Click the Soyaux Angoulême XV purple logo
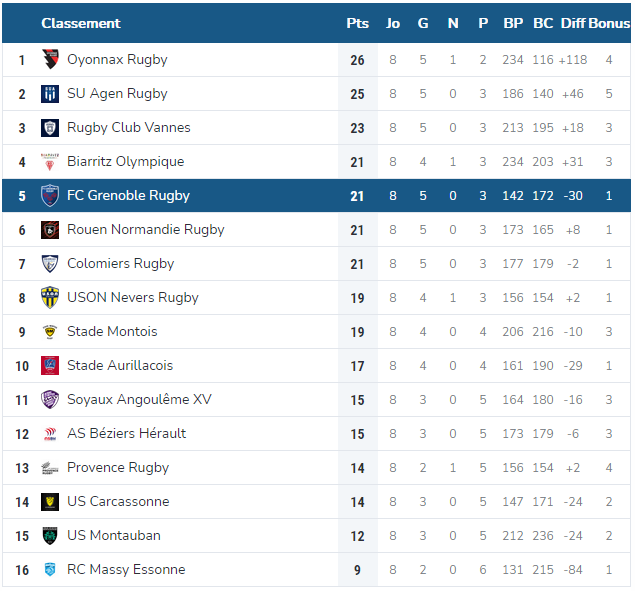 (x=50, y=400)
